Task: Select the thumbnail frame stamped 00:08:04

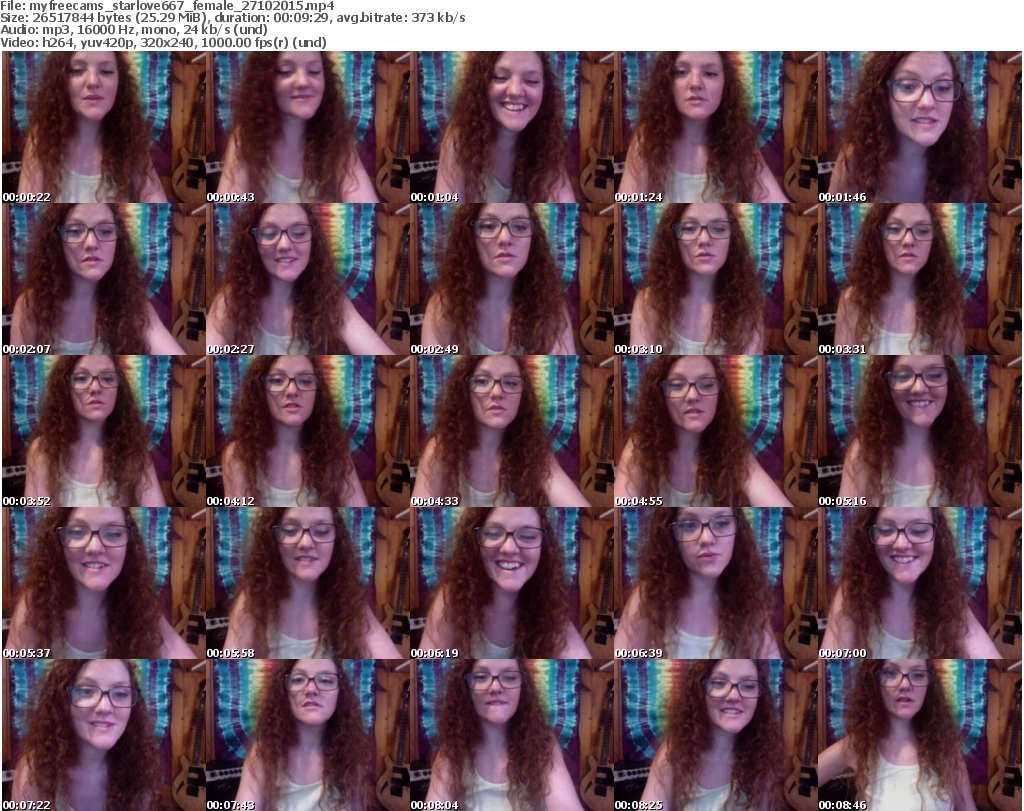Action: 511,735
